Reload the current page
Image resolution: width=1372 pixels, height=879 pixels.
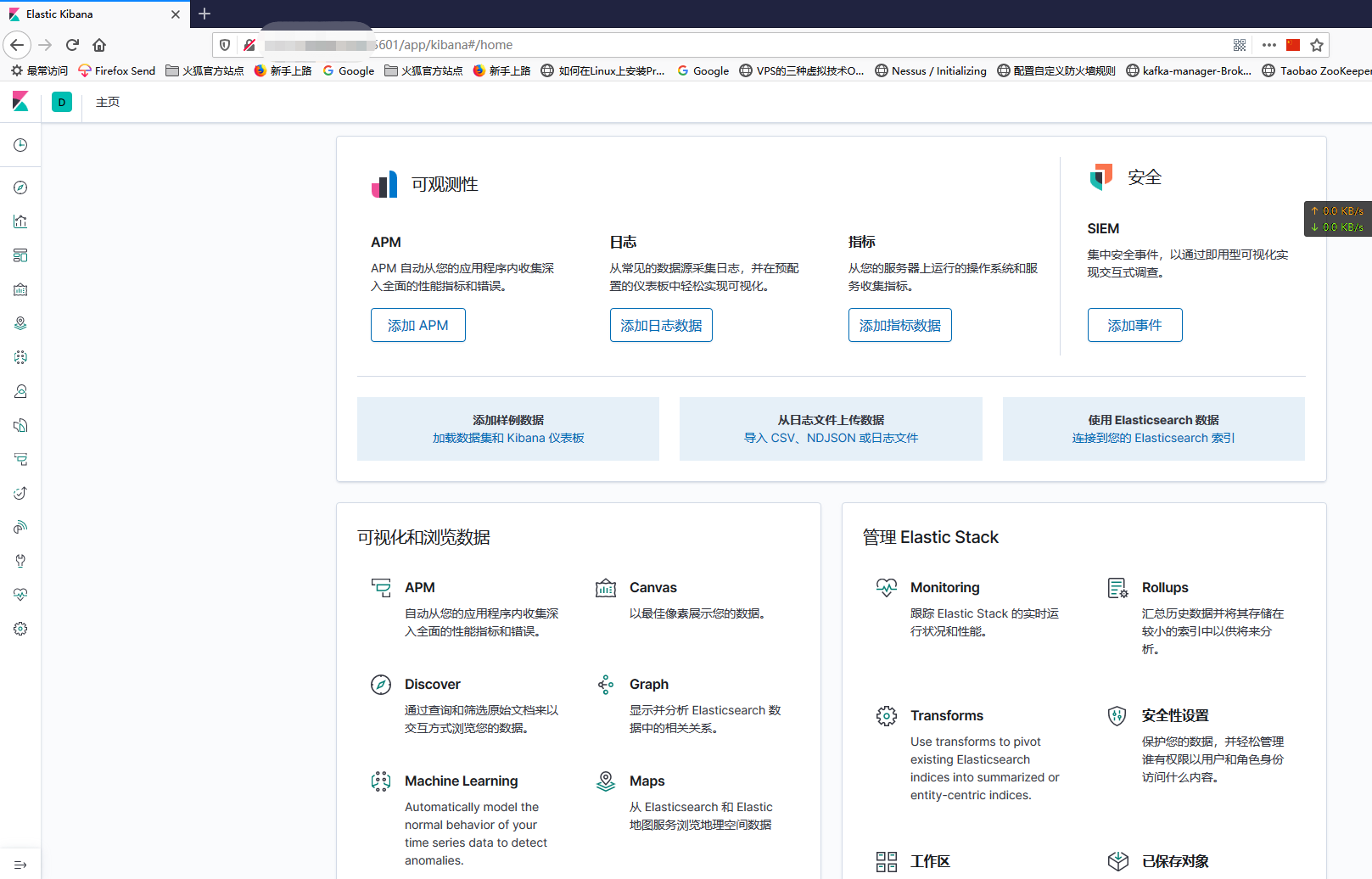pyautogui.click(x=72, y=45)
